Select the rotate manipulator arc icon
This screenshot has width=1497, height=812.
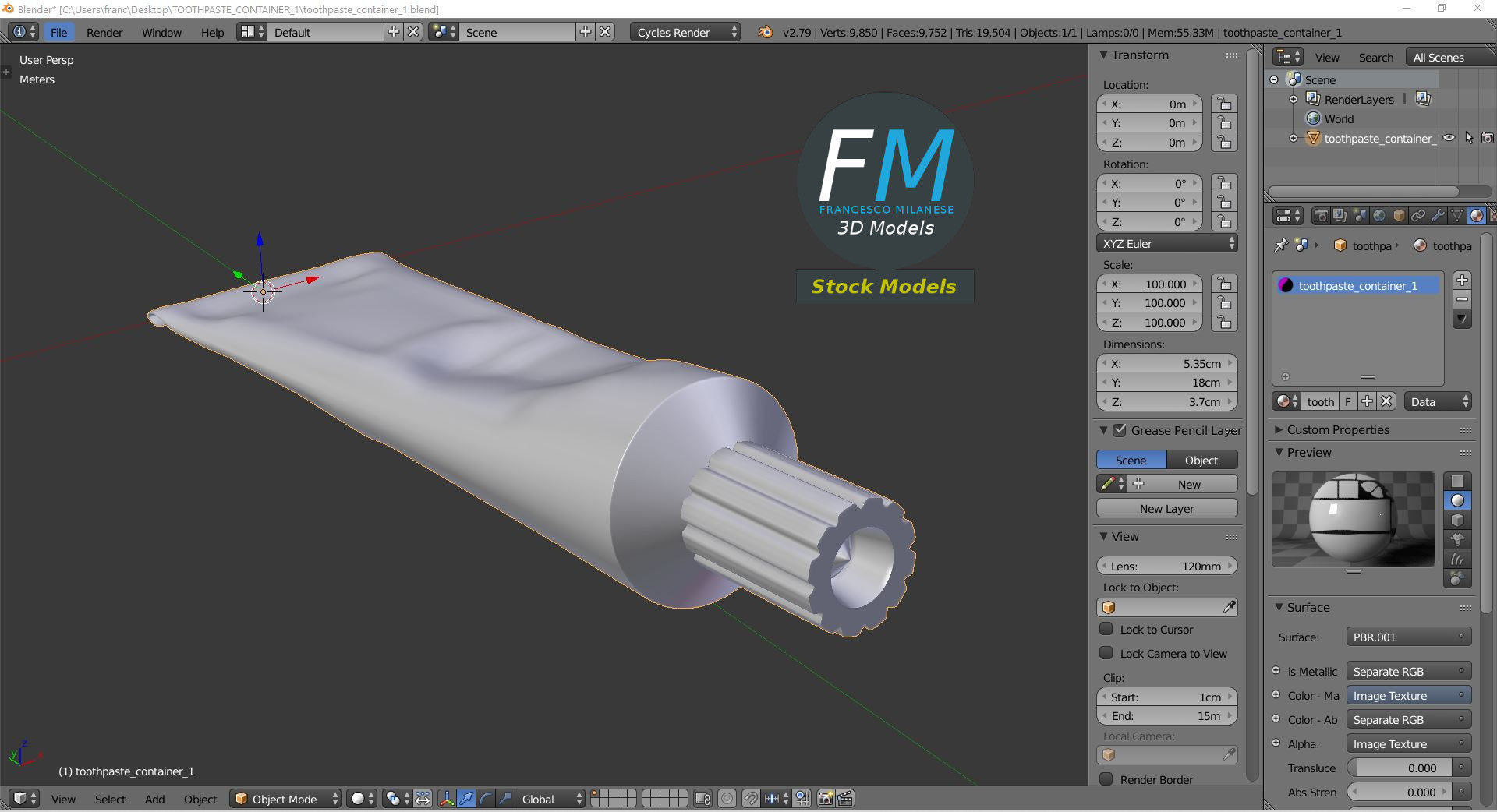(x=486, y=799)
